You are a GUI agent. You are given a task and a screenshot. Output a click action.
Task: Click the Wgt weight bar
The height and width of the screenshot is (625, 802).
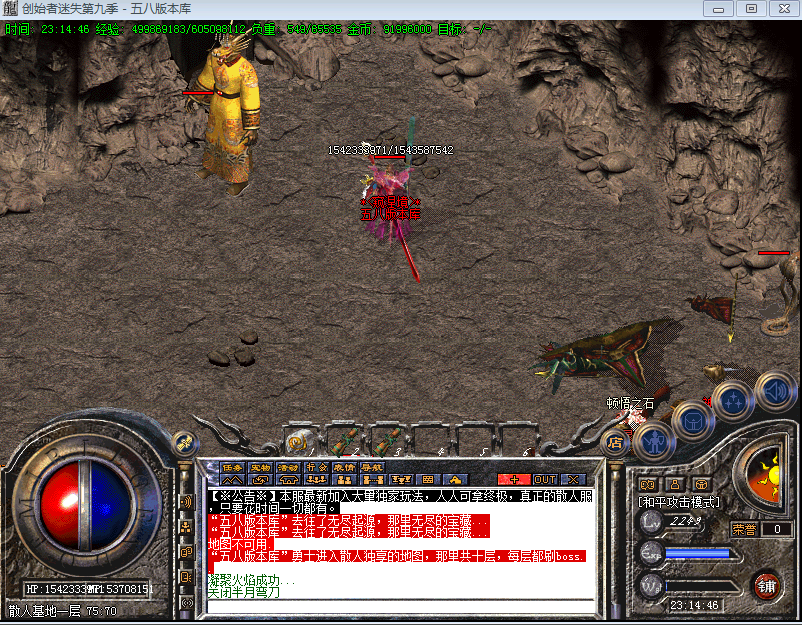701,587
